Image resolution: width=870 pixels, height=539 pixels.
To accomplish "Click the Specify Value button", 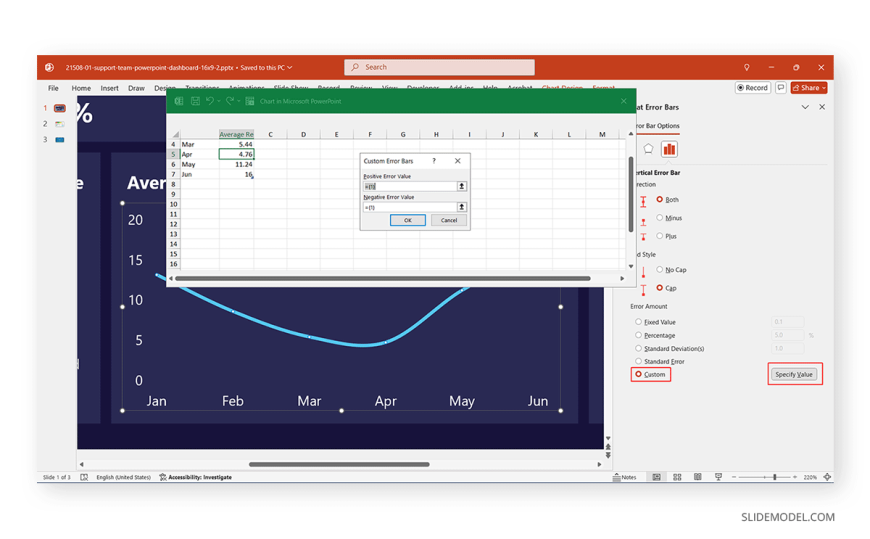I will (x=794, y=375).
